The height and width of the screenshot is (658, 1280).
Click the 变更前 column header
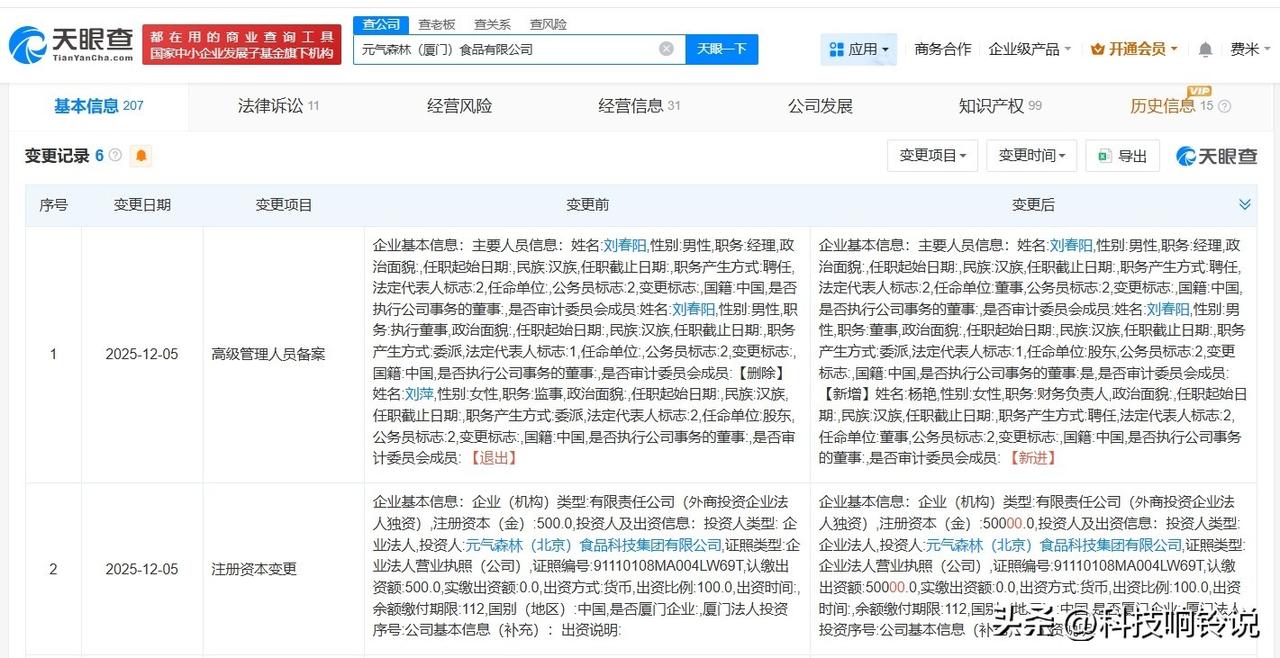[x=587, y=205]
